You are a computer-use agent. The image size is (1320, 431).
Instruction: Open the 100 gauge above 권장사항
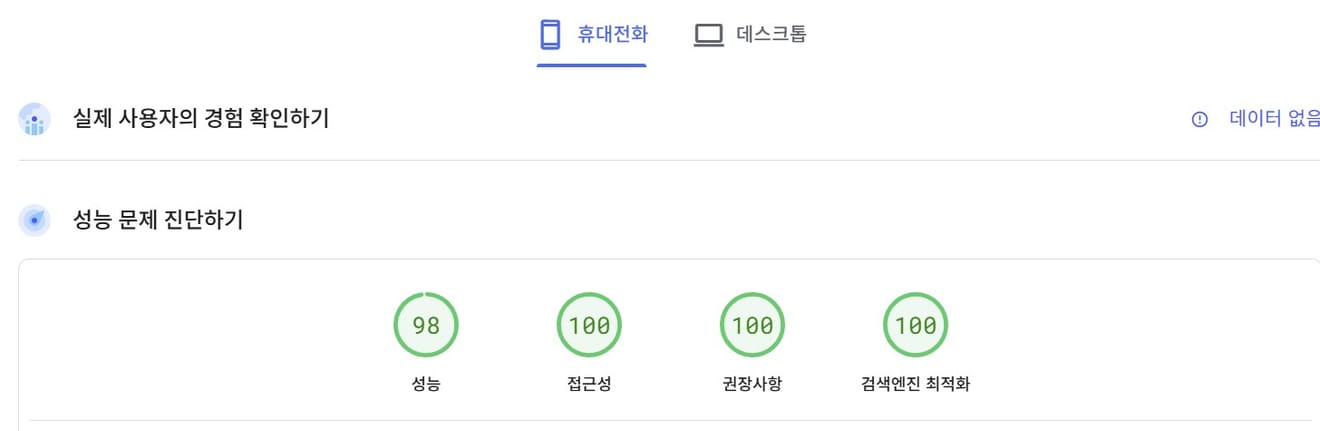752,325
